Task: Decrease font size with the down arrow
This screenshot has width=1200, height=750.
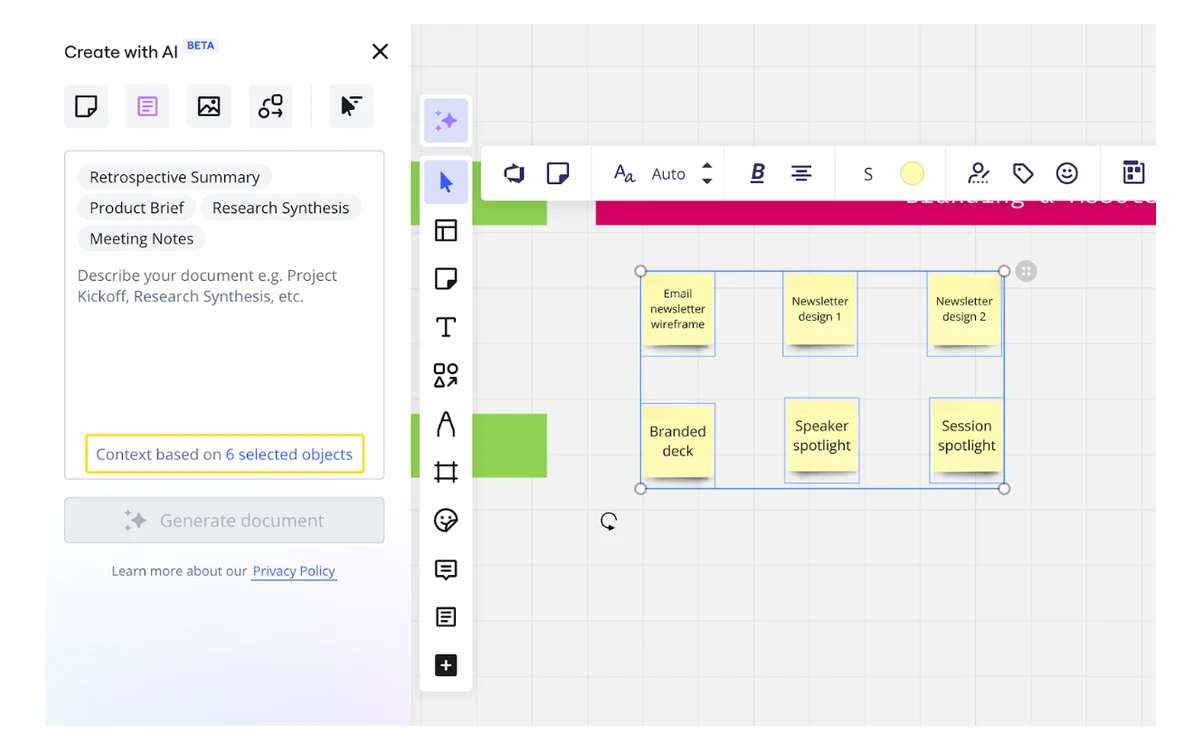Action: tap(707, 181)
